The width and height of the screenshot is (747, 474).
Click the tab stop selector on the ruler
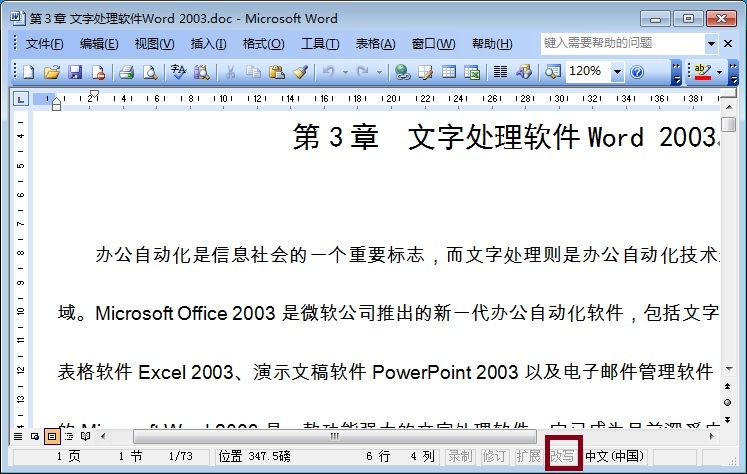(20, 99)
